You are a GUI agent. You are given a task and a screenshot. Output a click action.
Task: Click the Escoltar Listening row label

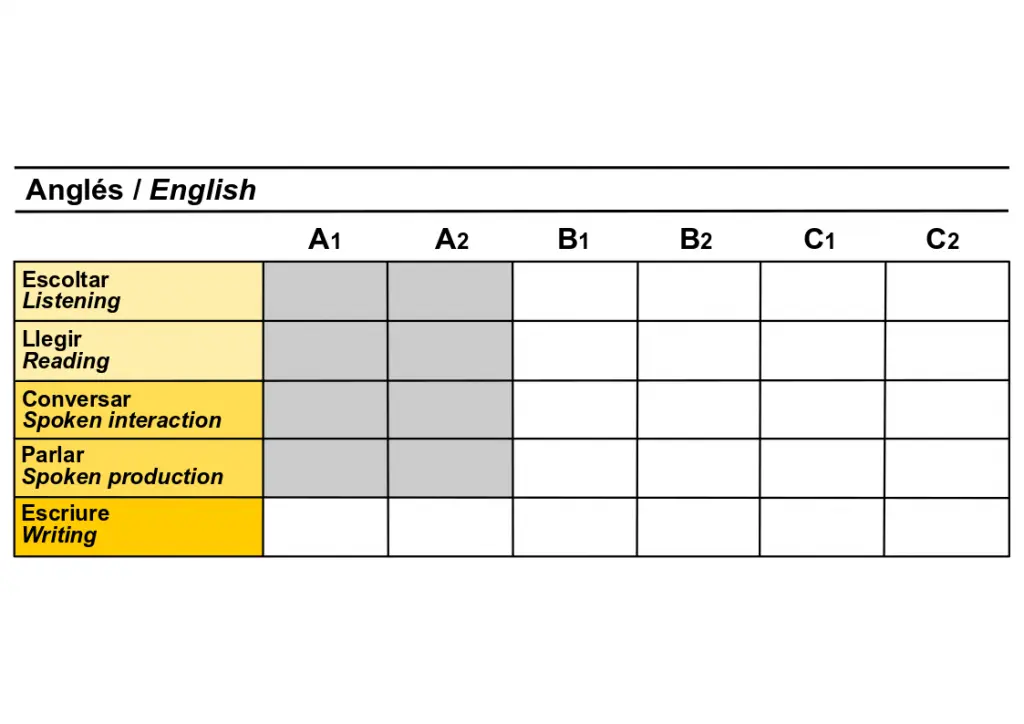point(138,291)
